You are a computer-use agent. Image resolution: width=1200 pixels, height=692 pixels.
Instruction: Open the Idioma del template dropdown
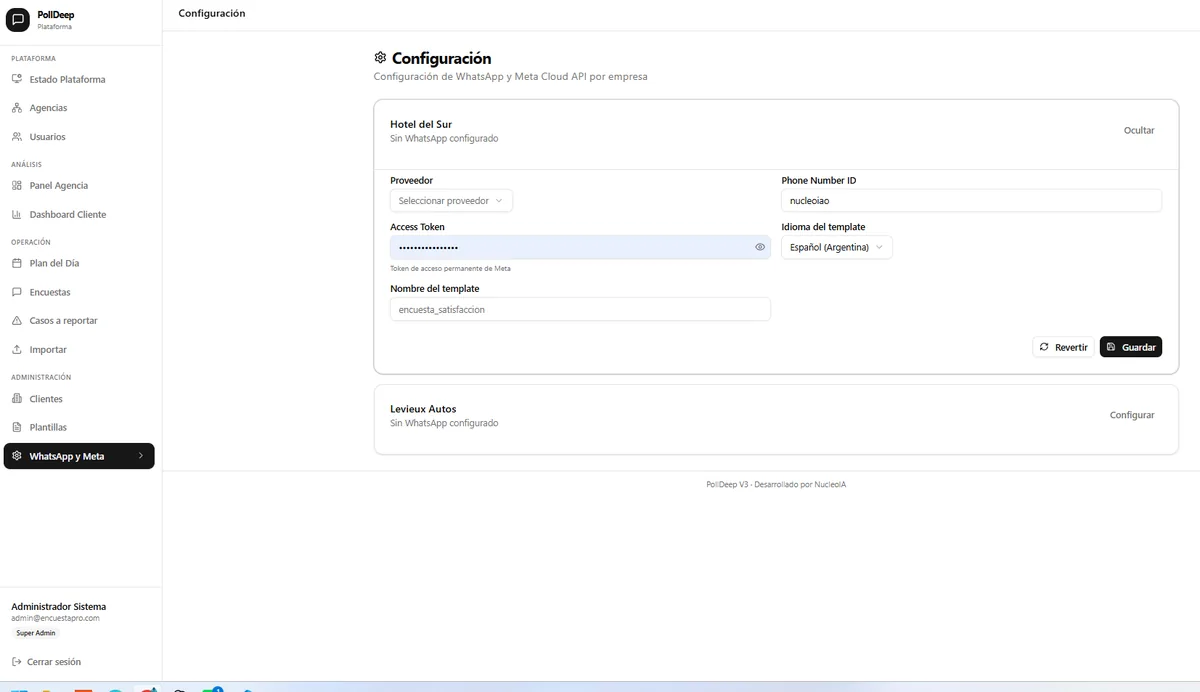point(837,247)
